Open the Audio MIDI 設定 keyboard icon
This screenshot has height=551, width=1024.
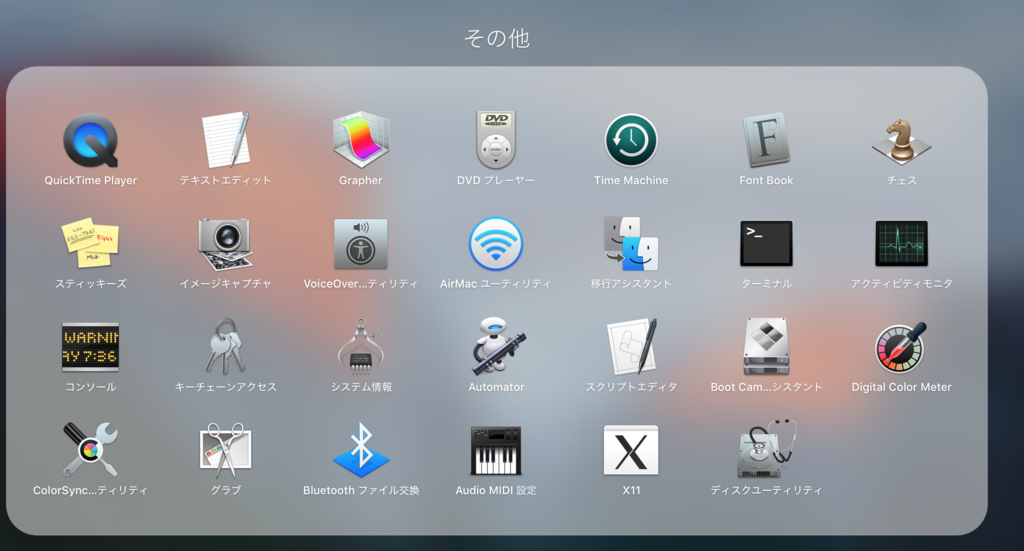(496, 450)
